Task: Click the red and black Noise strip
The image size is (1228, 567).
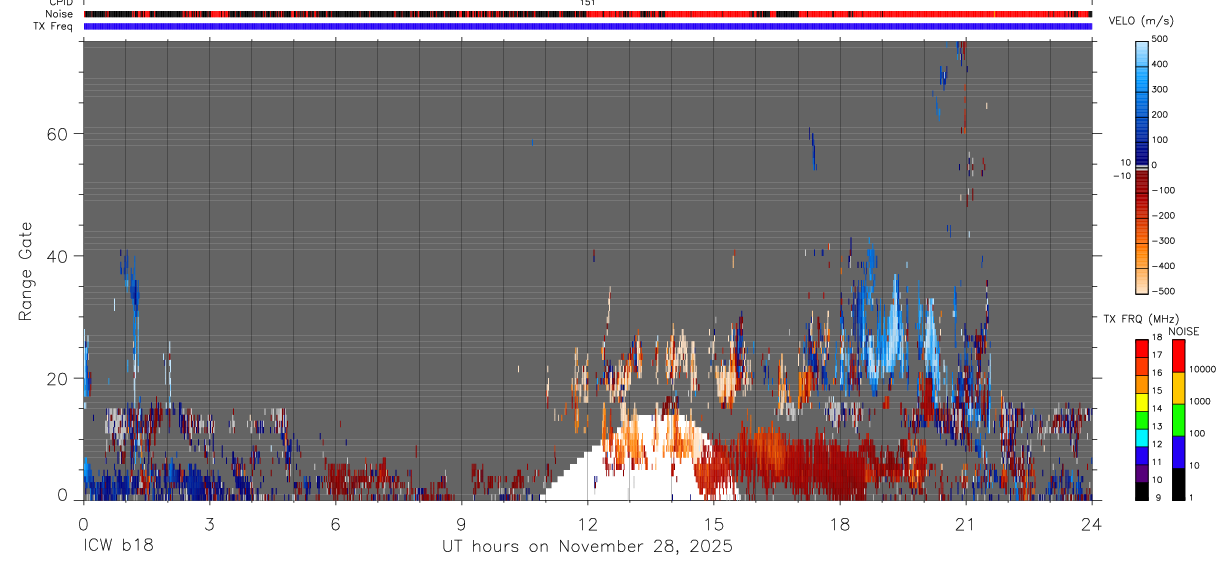Action: click(x=588, y=14)
